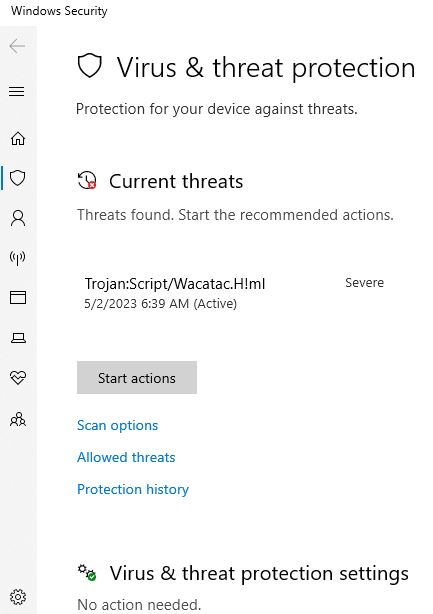433x614 pixels.
Task: Go back with the back arrow
Action: pos(17,46)
